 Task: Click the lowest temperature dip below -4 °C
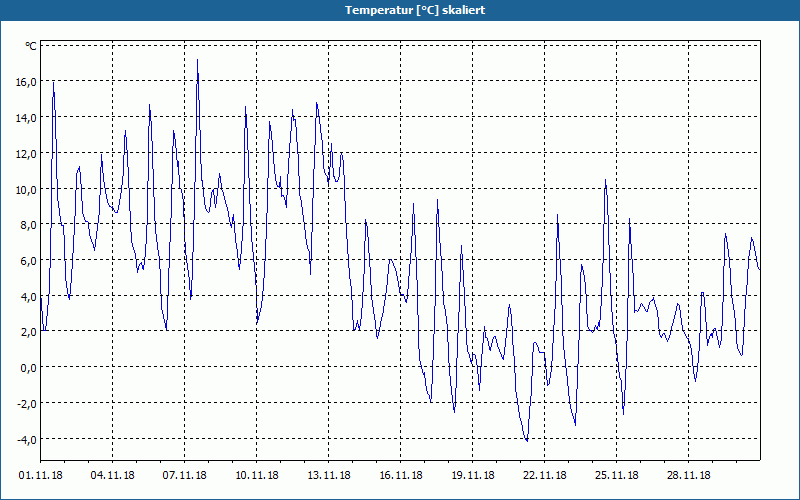pos(527,440)
